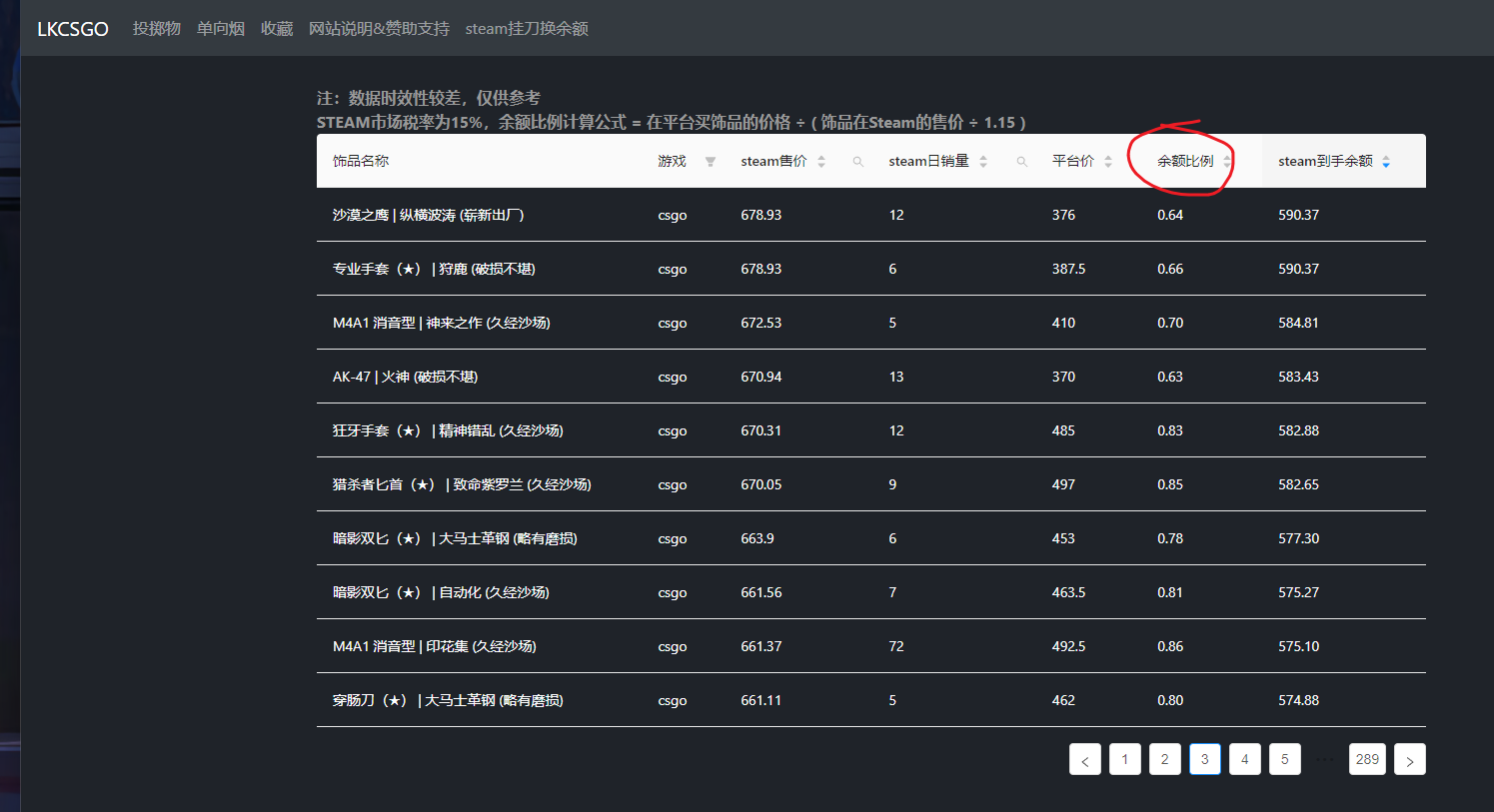The width and height of the screenshot is (1494, 812).
Task: Select row 沙漠之鹰 | 纵横波涛 (崭新出厂)
Action: (871, 215)
